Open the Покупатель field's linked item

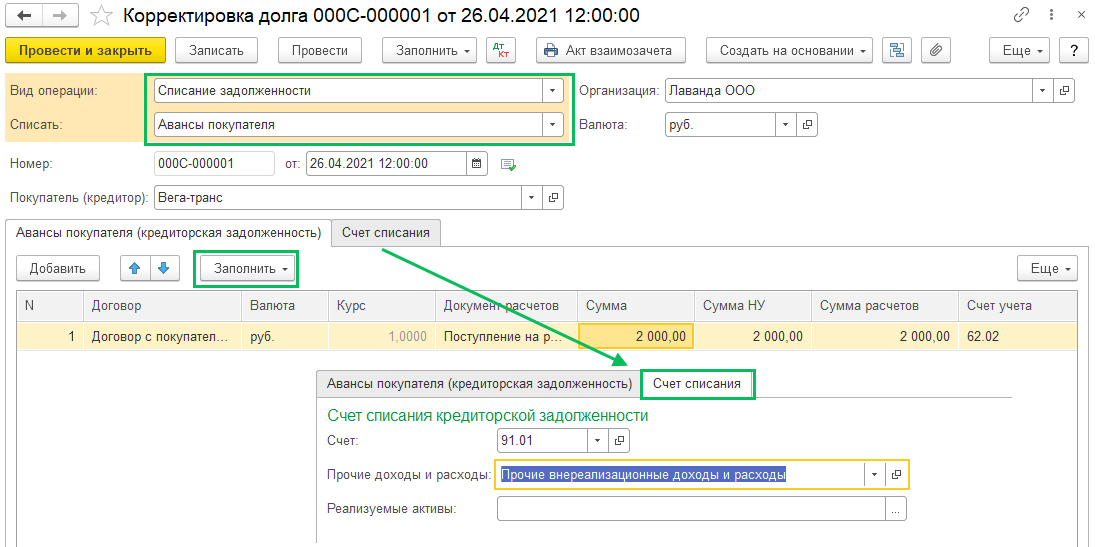553,198
